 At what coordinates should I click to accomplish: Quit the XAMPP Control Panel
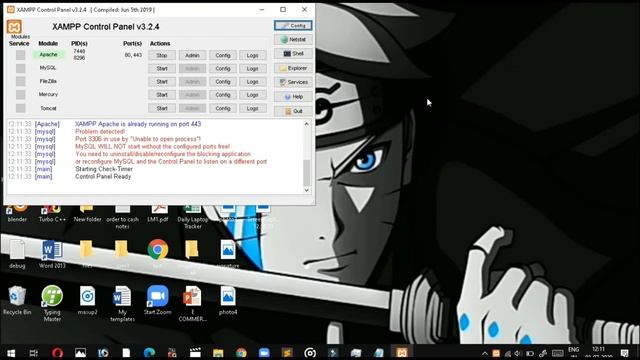pyautogui.click(x=293, y=111)
